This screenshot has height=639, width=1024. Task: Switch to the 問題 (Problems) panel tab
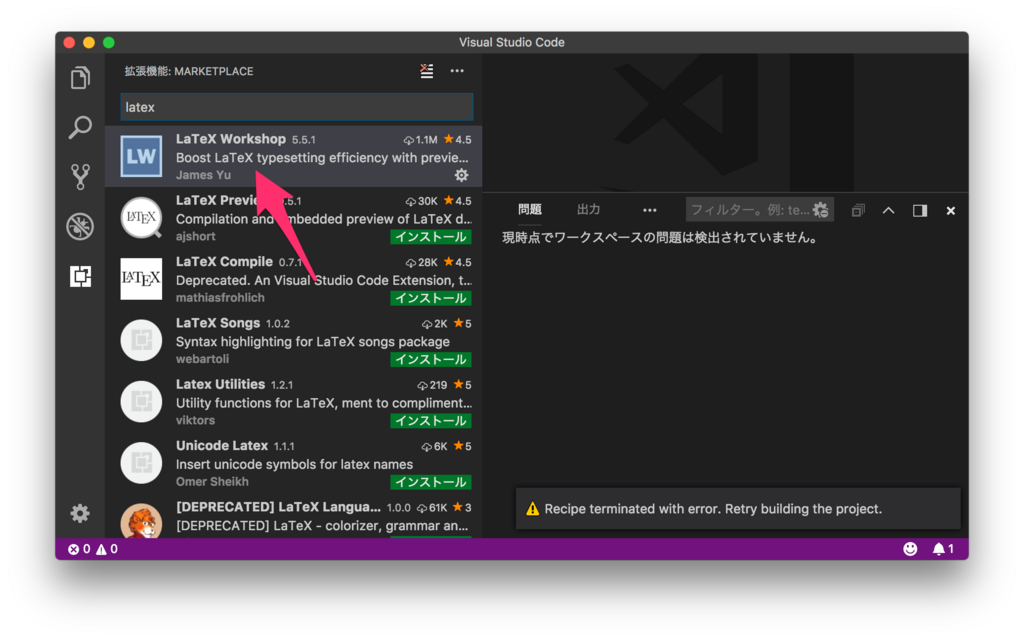click(x=530, y=210)
